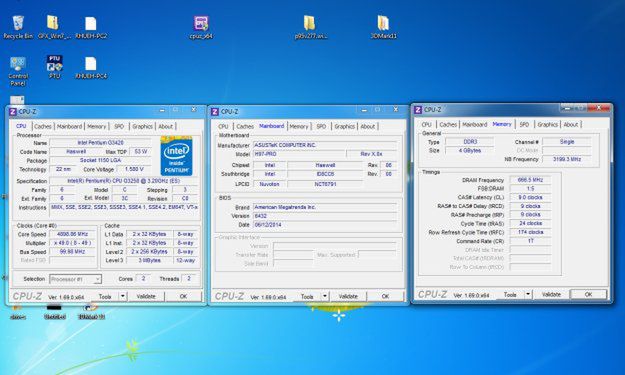Select the Memory tab in the Mainboard window
Viewport: 625px width, 375px height.
click(299, 126)
